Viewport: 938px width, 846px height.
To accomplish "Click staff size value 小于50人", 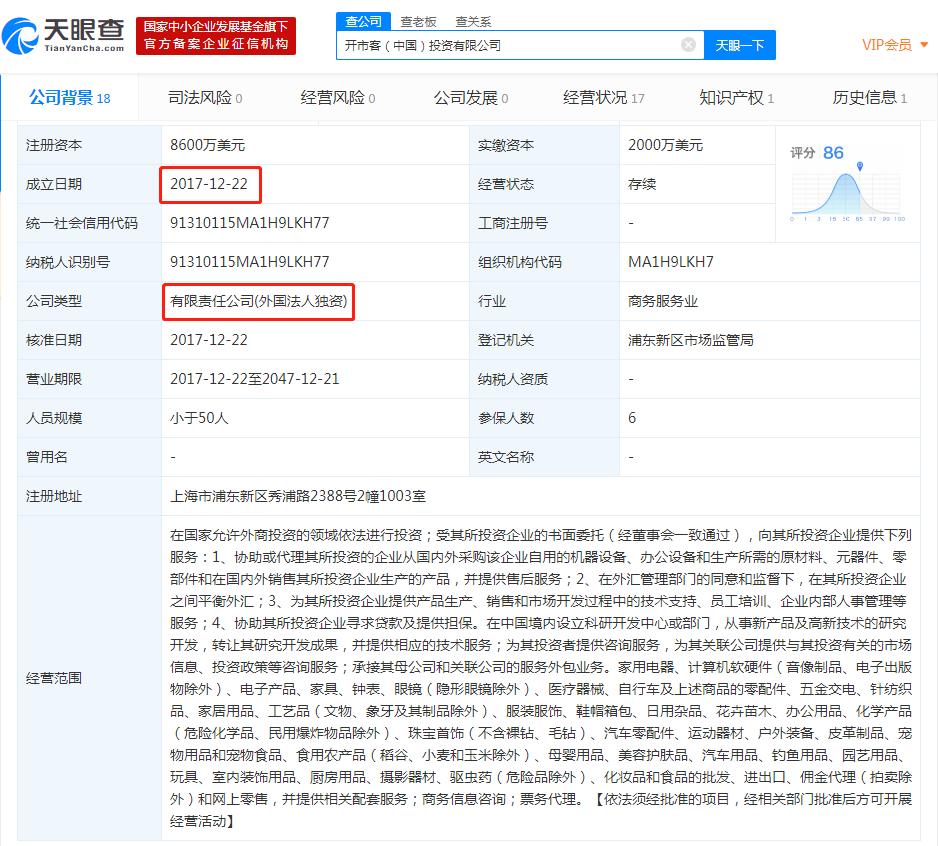I will click(x=199, y=418).
